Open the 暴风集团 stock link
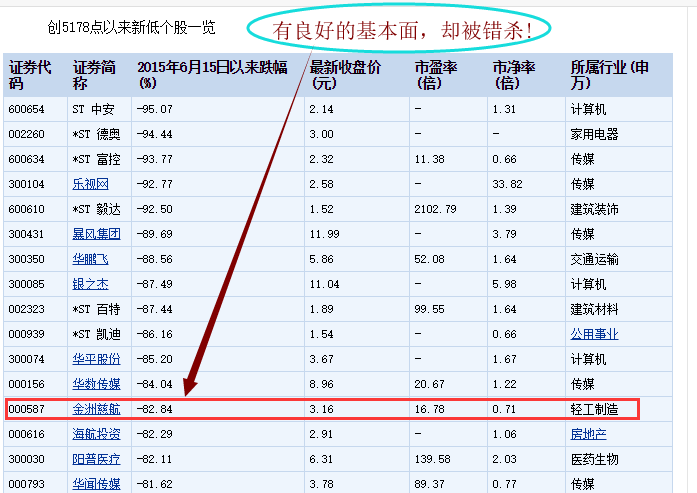The height and width of the screenshot is (493, 697). (96, 234)
